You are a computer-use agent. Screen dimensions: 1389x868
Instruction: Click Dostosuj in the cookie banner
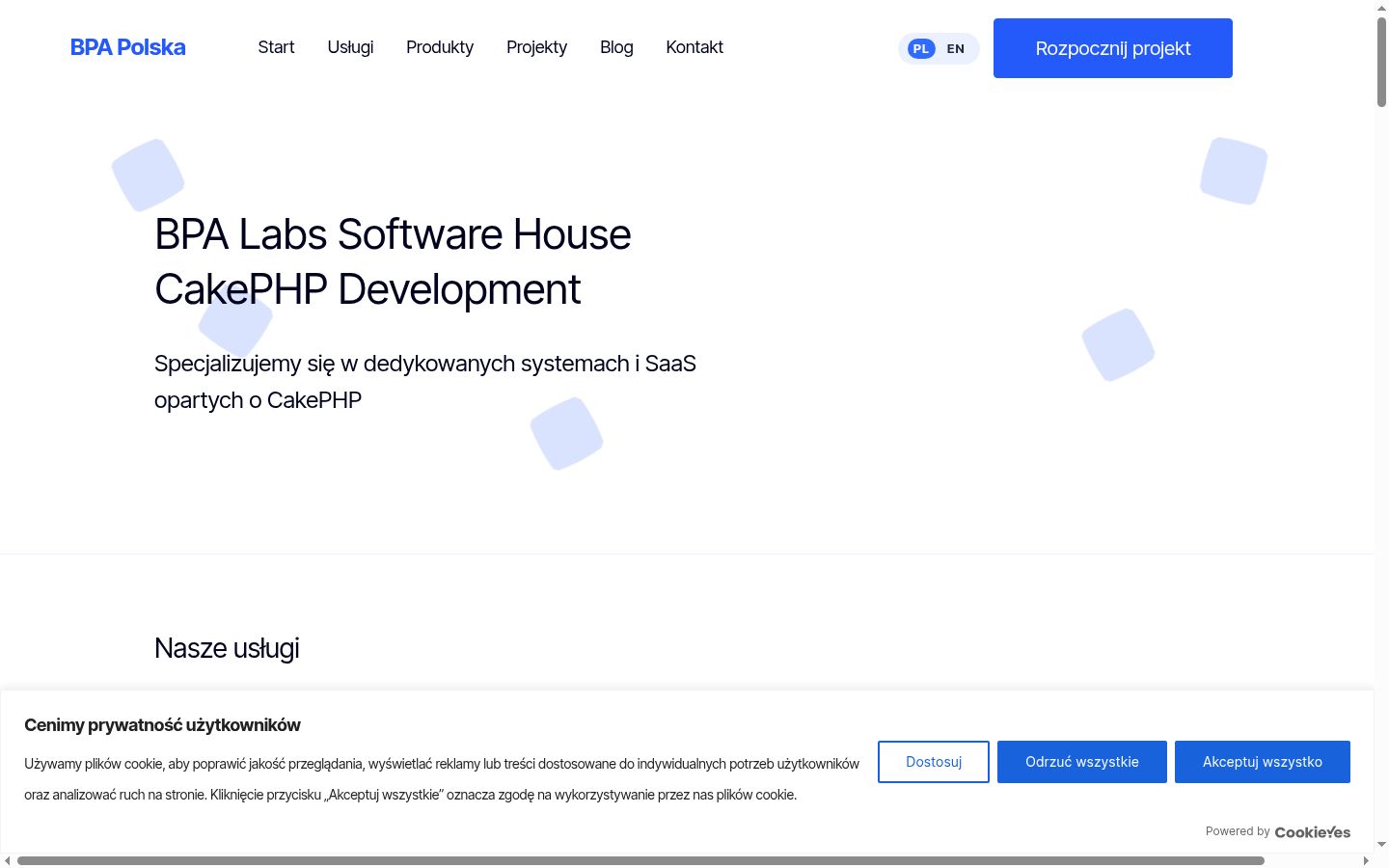click(934, 762)
